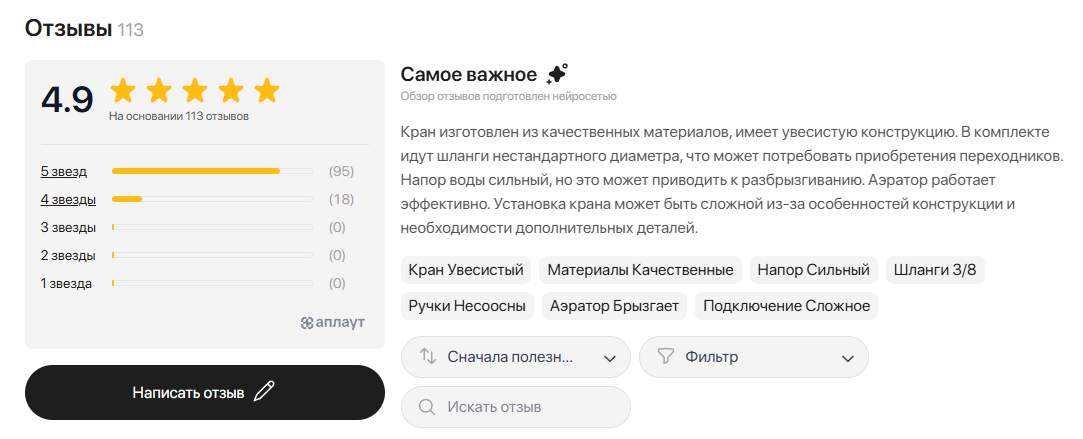The width and height of the screenshot is (1083, 439).
Task: Click the chevron on the sort dropdown
Action: click(x=609, y=358)
